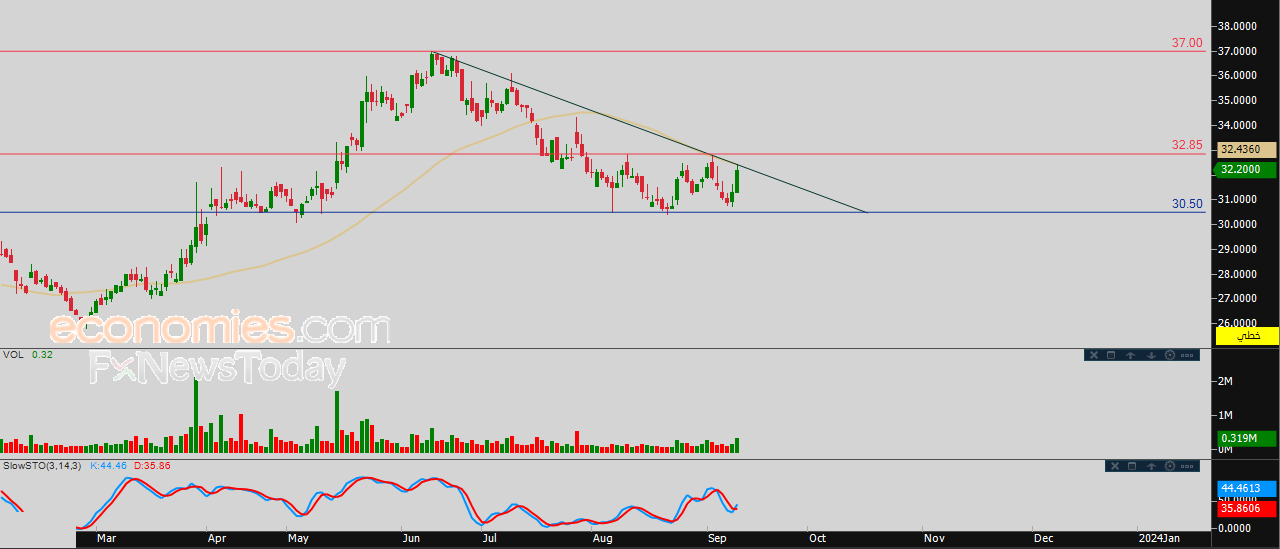Click the May label on time axis
The width and height of the screenshot is (1280, 549).
click(x=297, y=538)
